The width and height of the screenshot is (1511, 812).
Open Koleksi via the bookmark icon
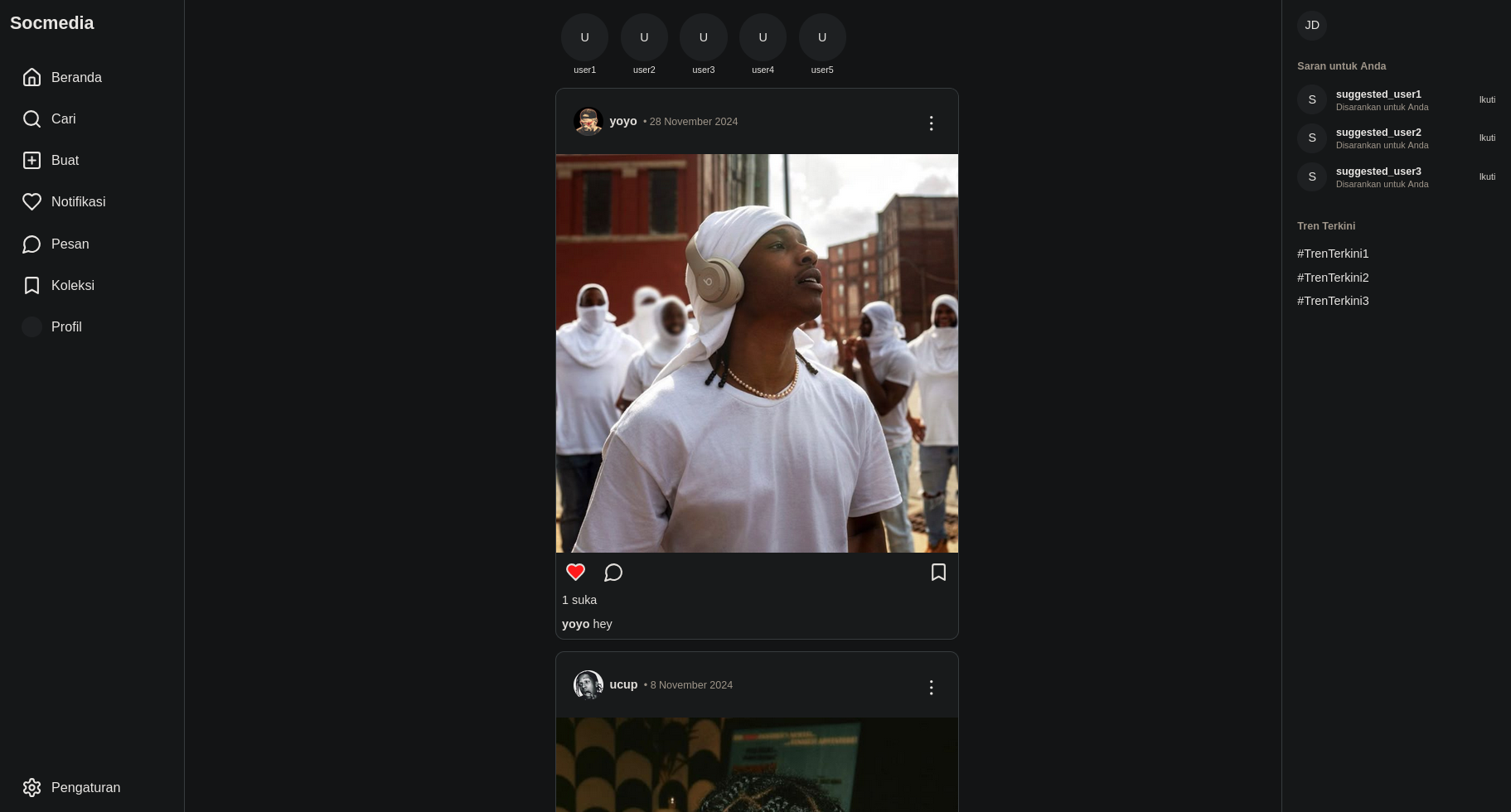31,285
